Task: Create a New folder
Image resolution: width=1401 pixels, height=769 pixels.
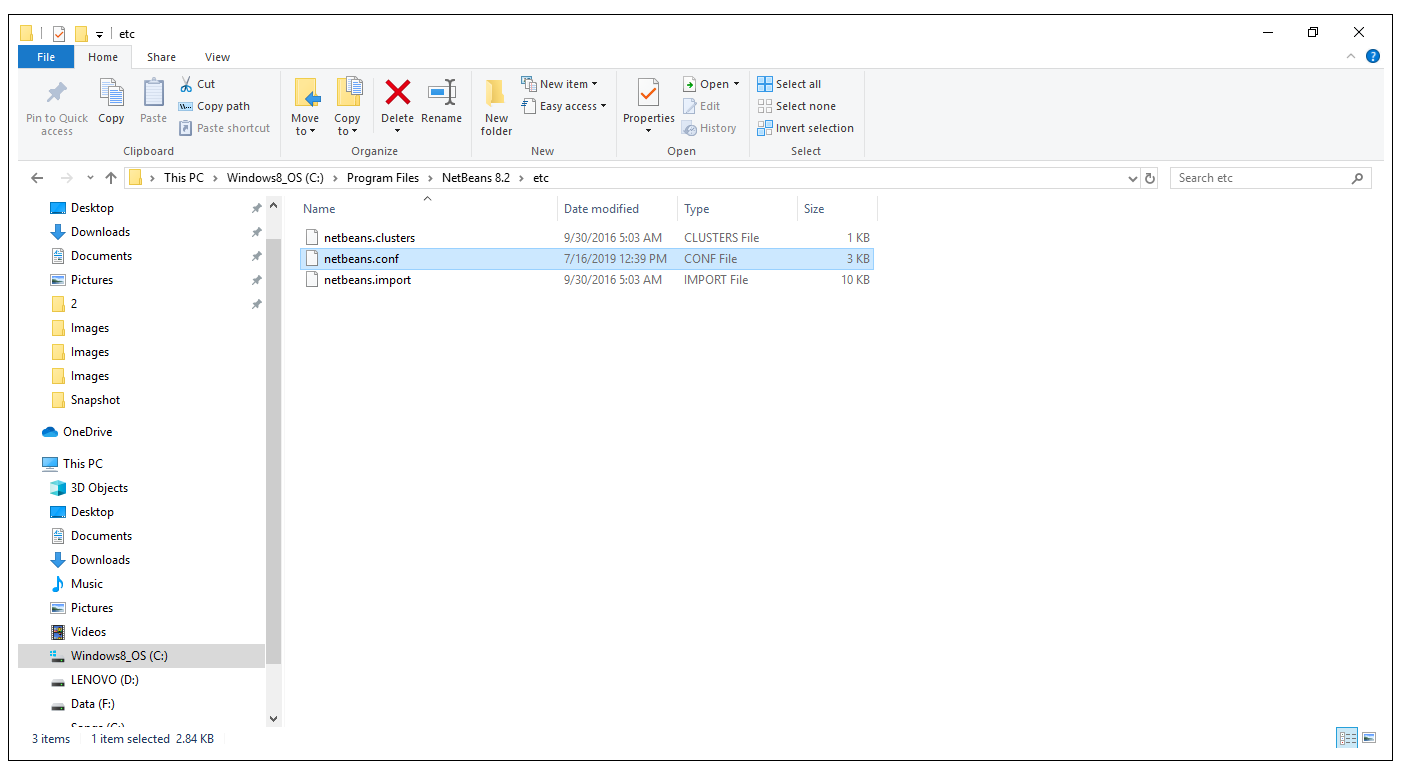Action: pos(496,107)
